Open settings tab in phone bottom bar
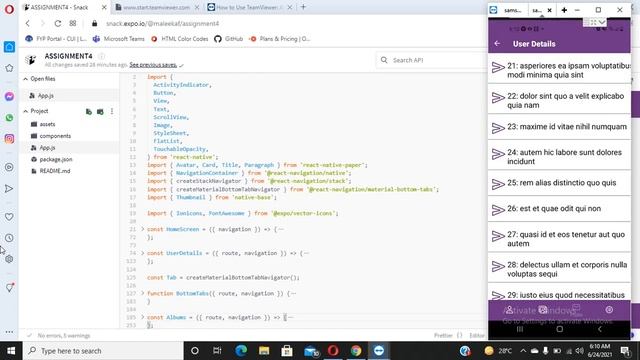The height and width of the screenshot is (360, 640). (x=609, y=310)
